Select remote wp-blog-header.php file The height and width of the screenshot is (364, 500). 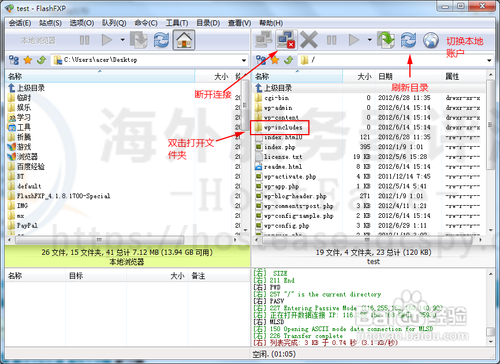pyautogui.click(x=291, y=196)
